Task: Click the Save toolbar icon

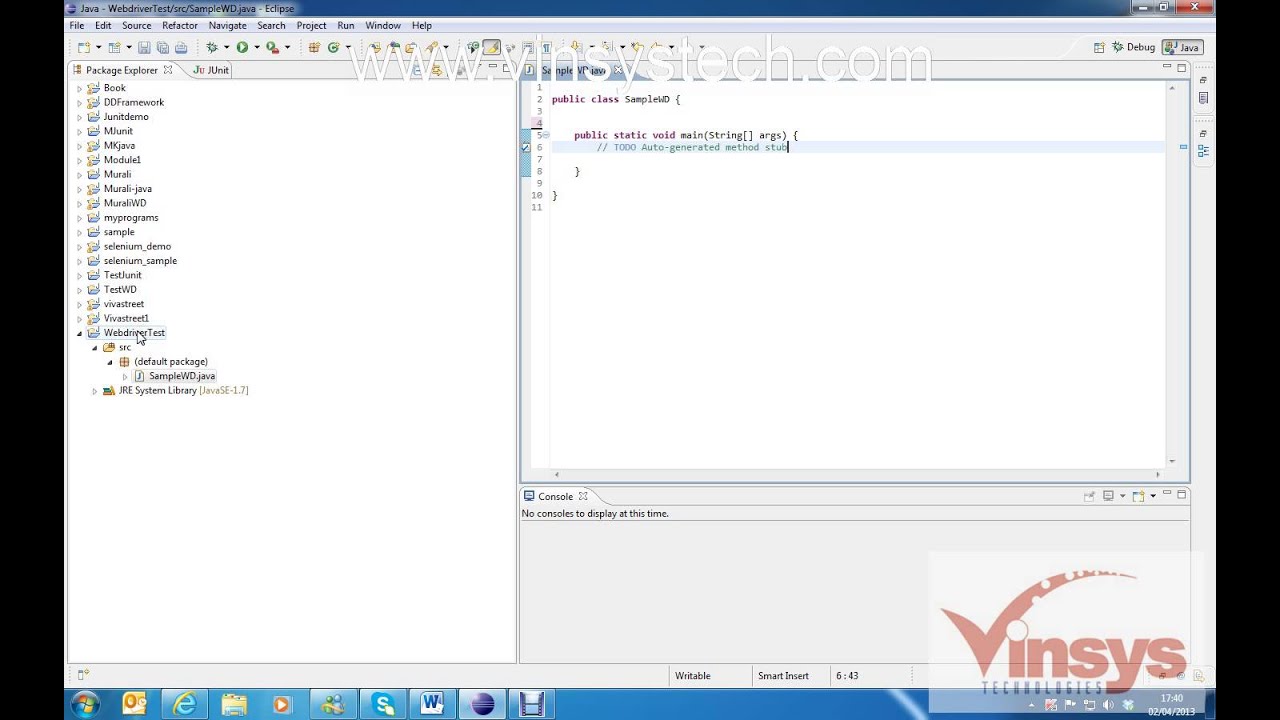Action: [144, 47]
